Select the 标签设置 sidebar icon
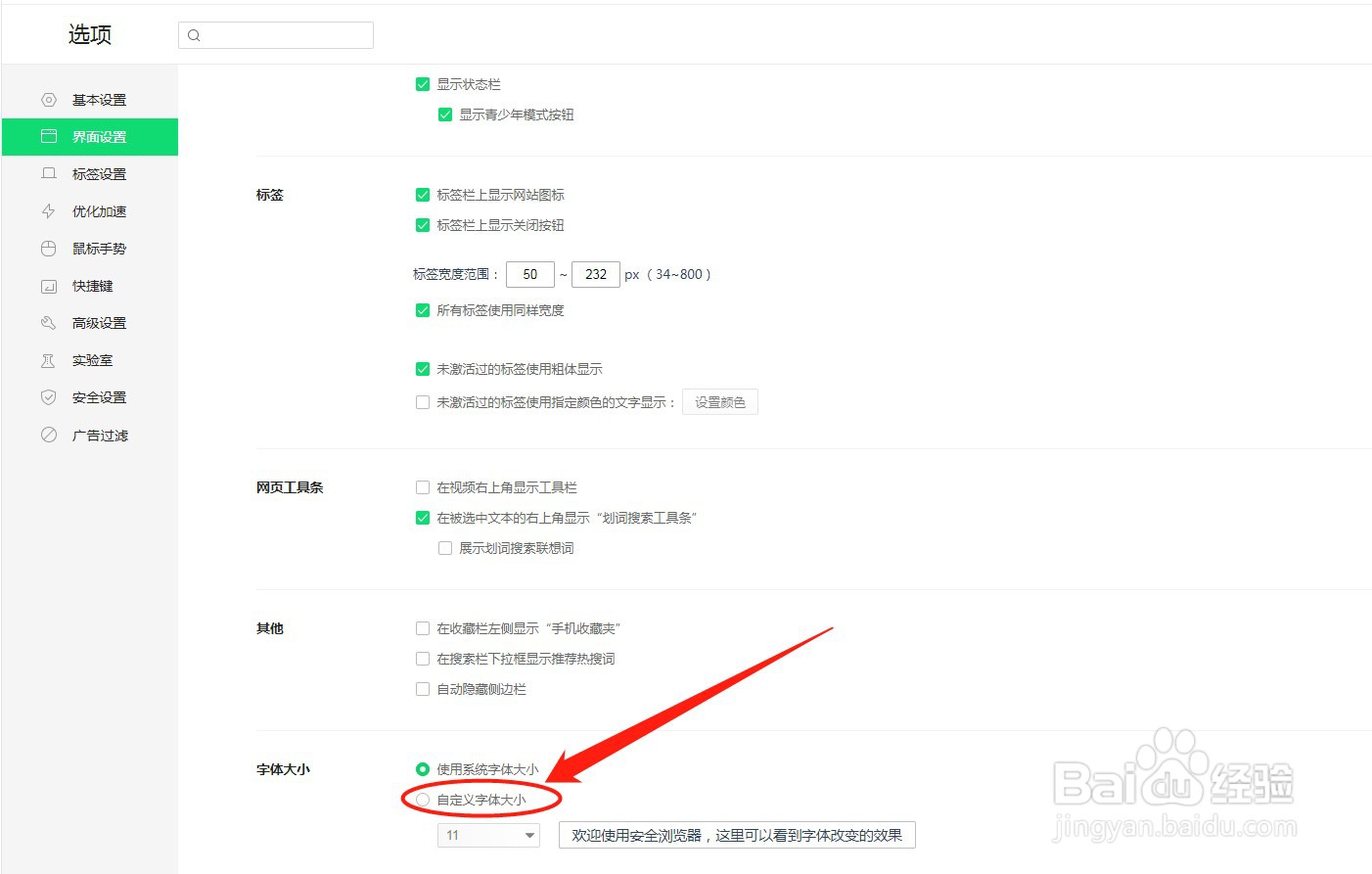The image size is (1372, 874). [49, 173]
